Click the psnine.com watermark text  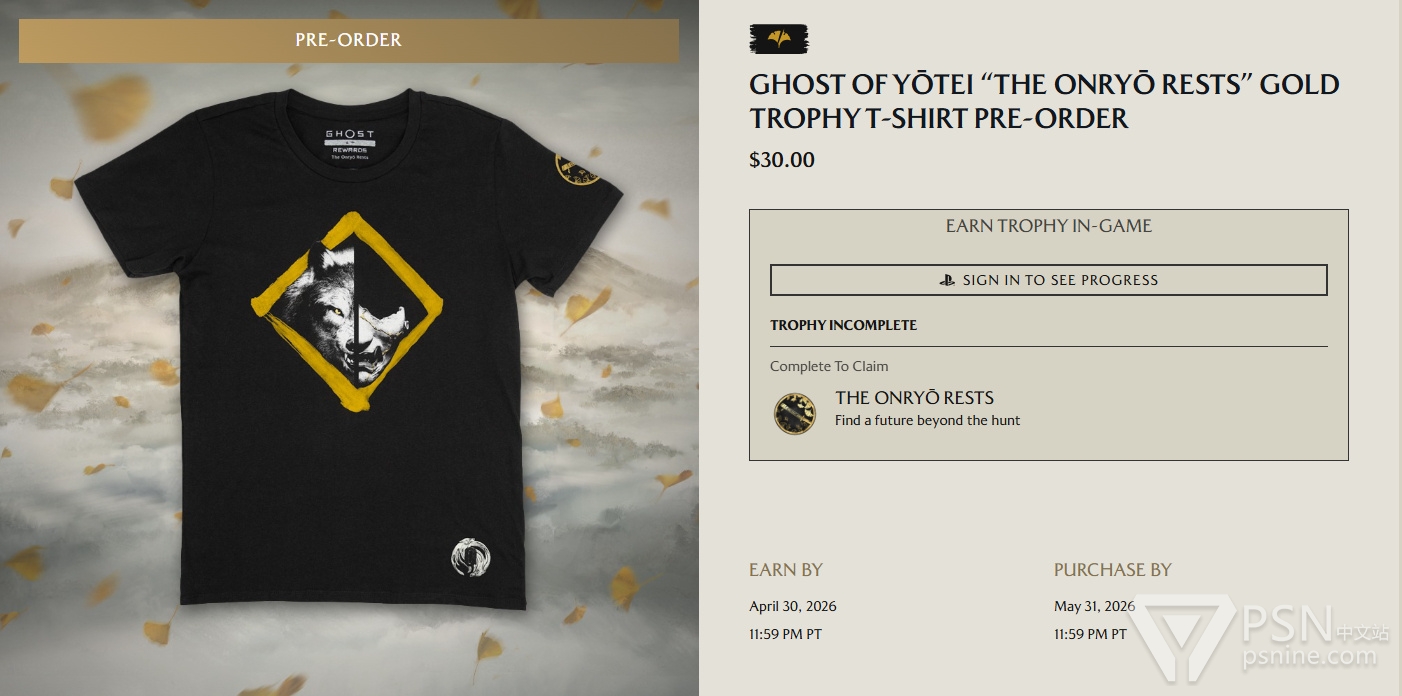tap(1312, 656)
